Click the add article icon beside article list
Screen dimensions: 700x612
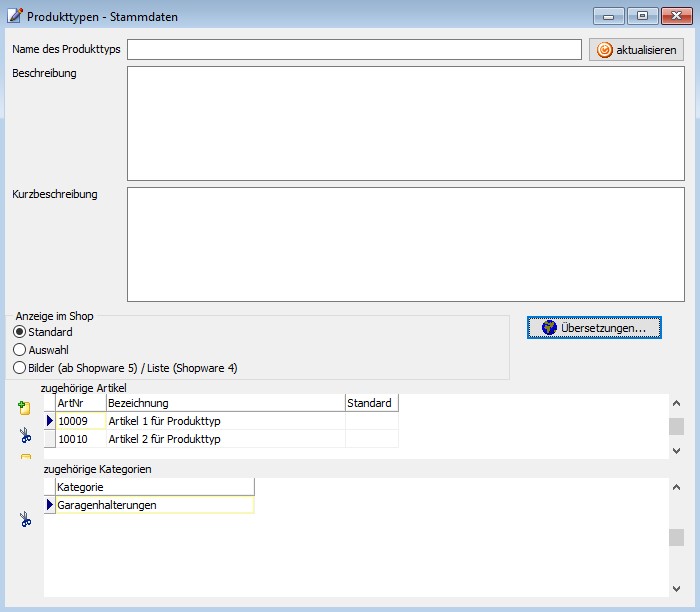click(x=25, y=407)
